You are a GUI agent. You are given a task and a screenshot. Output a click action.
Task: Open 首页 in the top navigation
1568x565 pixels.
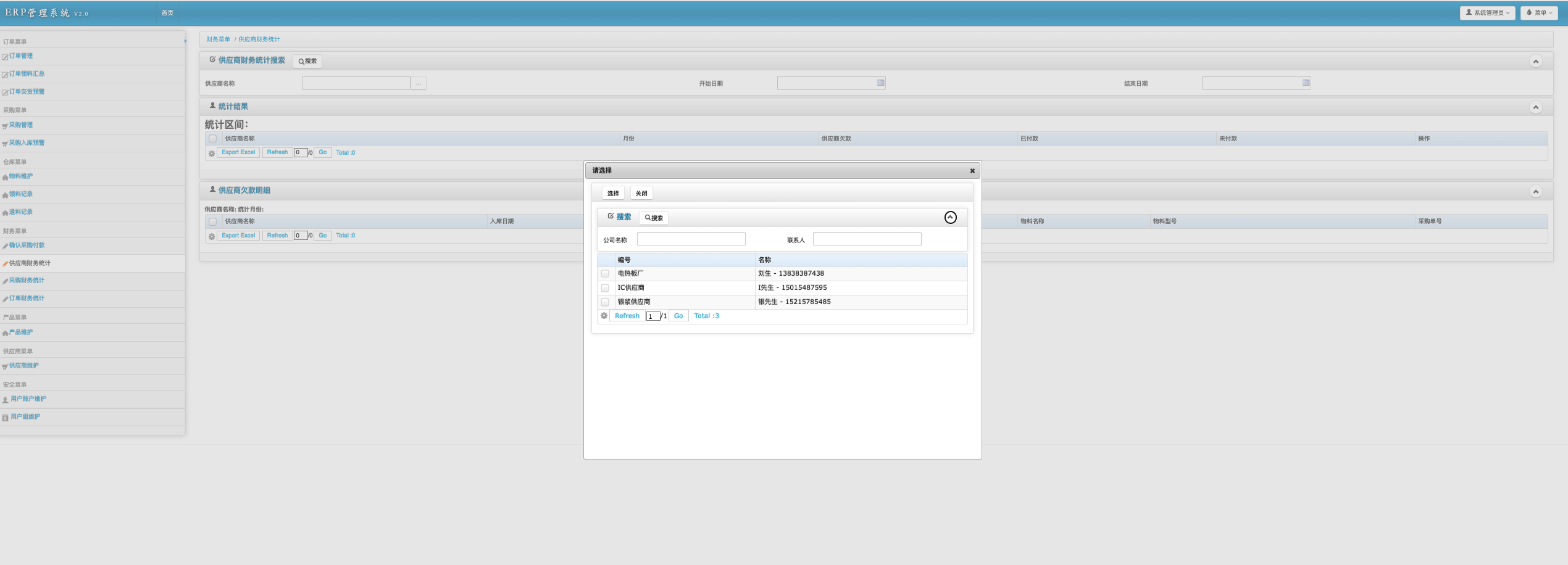(x=167, y=13)
